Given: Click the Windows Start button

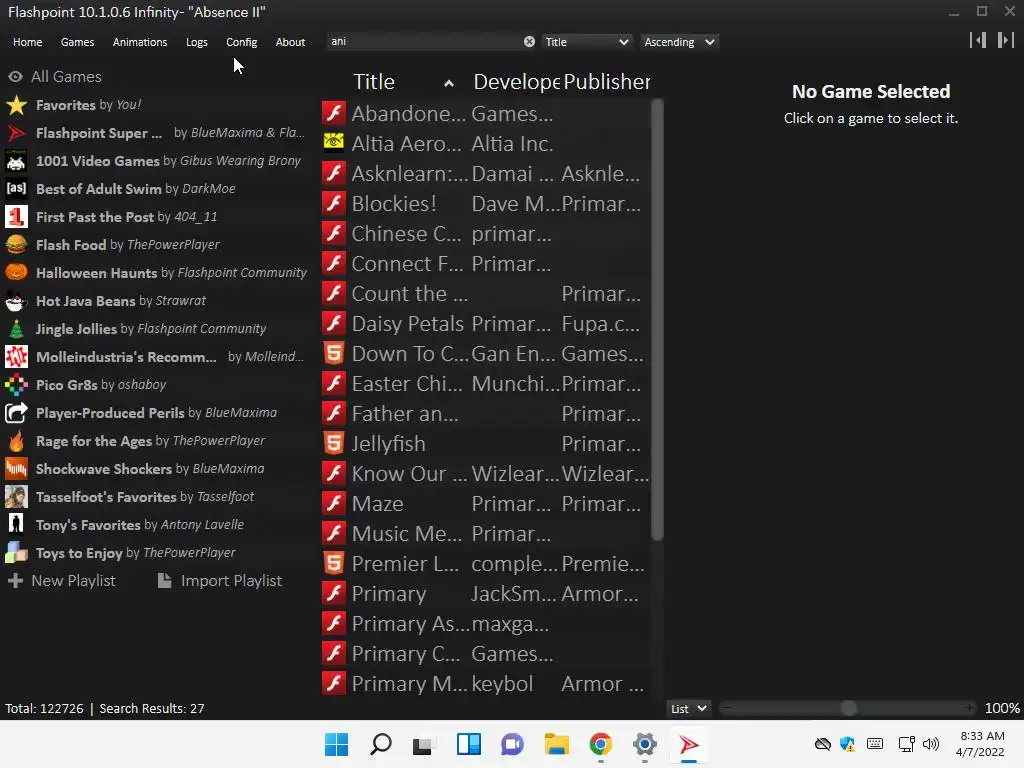Looking at the screenshot, I should tap(336, 744).
